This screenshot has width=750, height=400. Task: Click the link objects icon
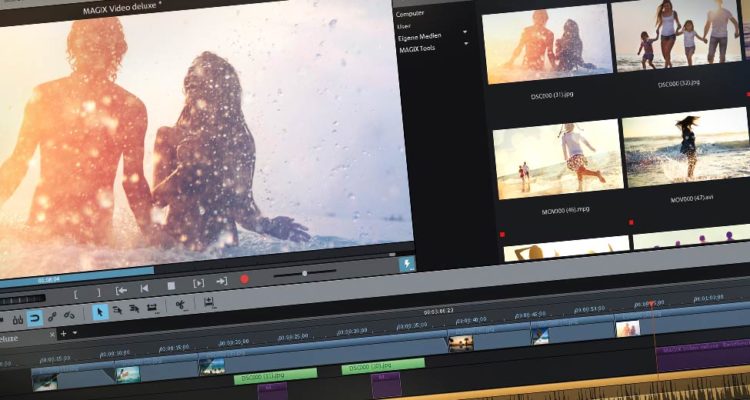click(52, 316)
